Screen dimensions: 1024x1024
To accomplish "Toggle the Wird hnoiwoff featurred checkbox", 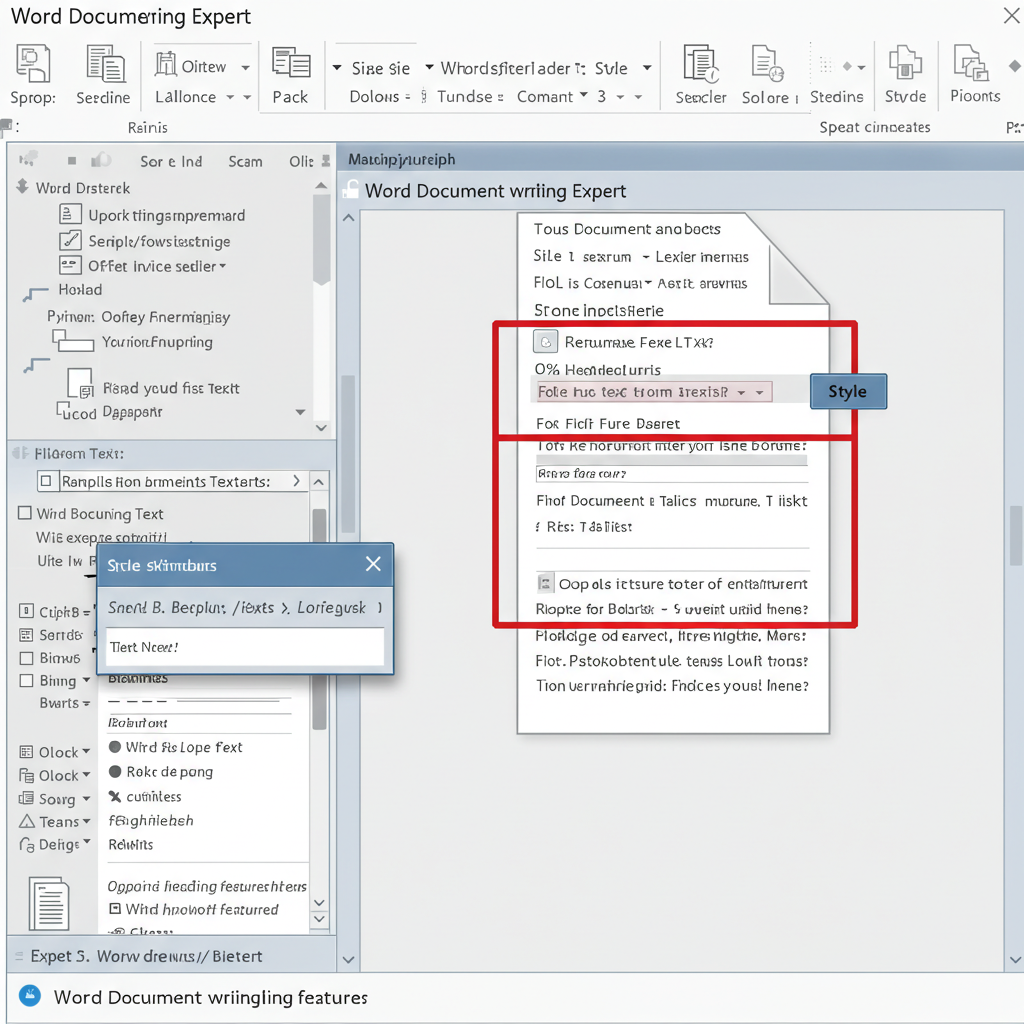I will [115, 908].
